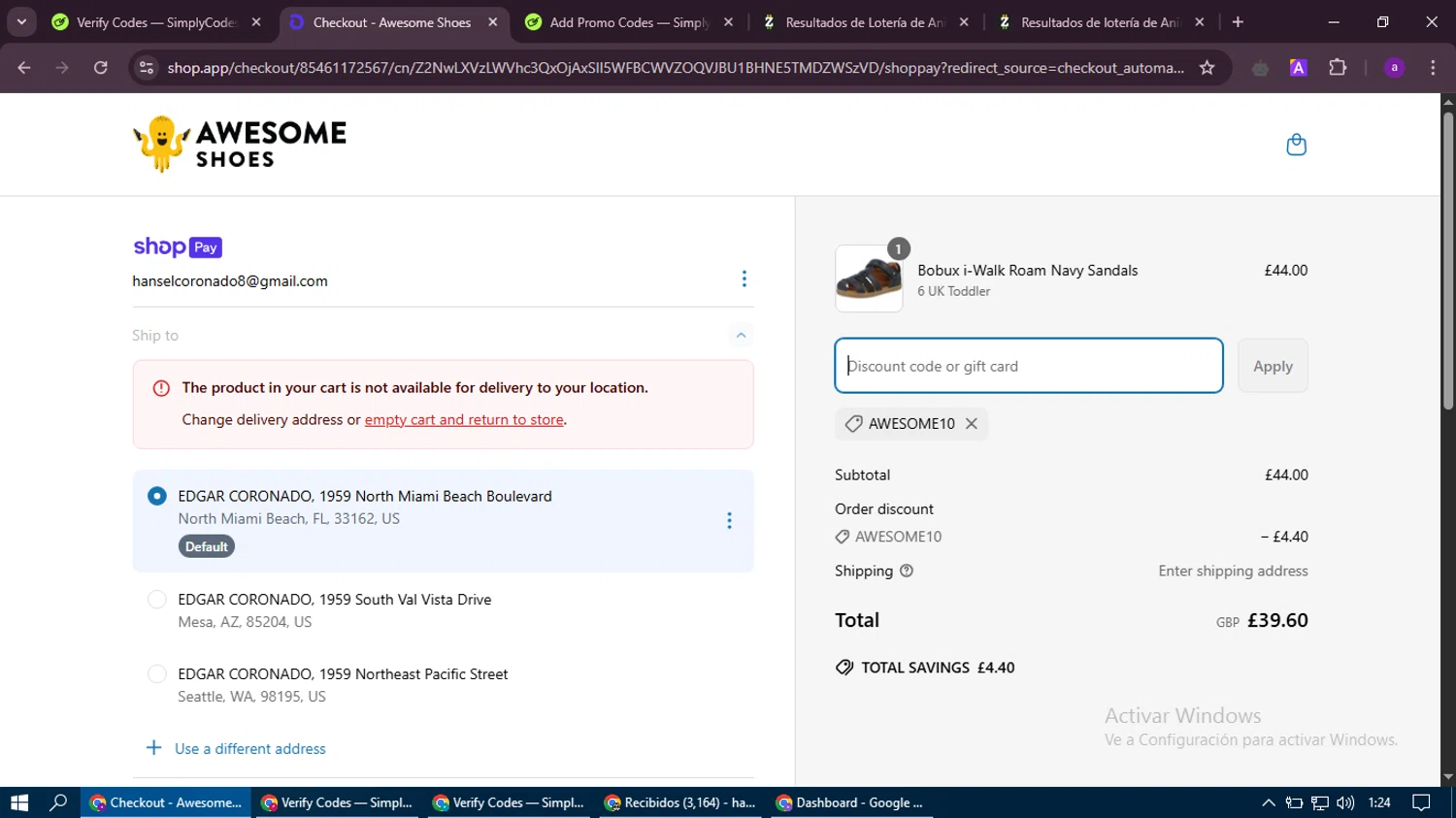Click the plus icon for different address
1456x818 pixels.
pyautogui.click(x=153, y=748)
